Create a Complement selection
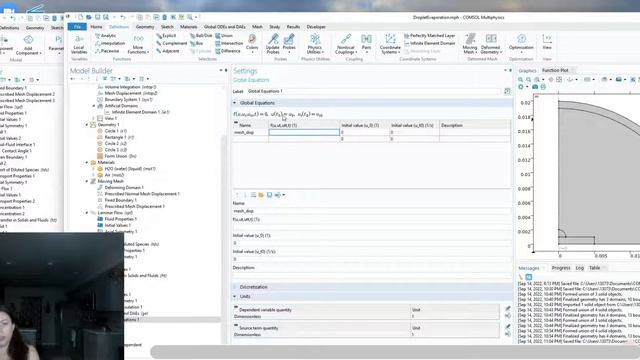 pos(171,43)
